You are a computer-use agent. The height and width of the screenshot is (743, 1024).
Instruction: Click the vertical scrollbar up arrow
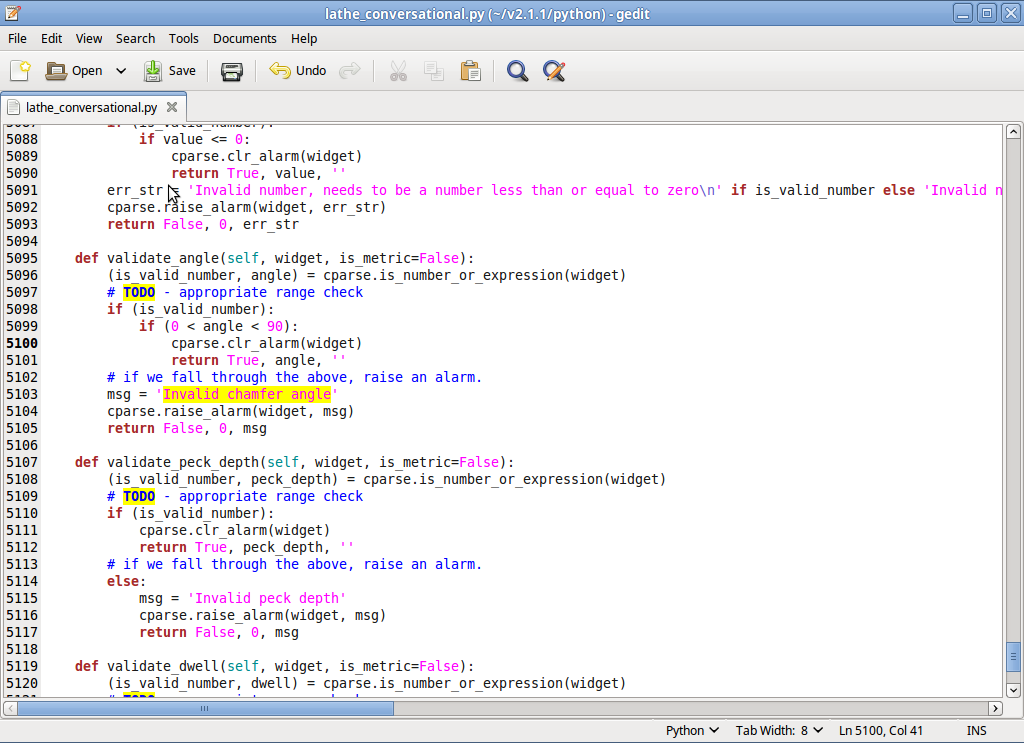(x=1013, y=132)
